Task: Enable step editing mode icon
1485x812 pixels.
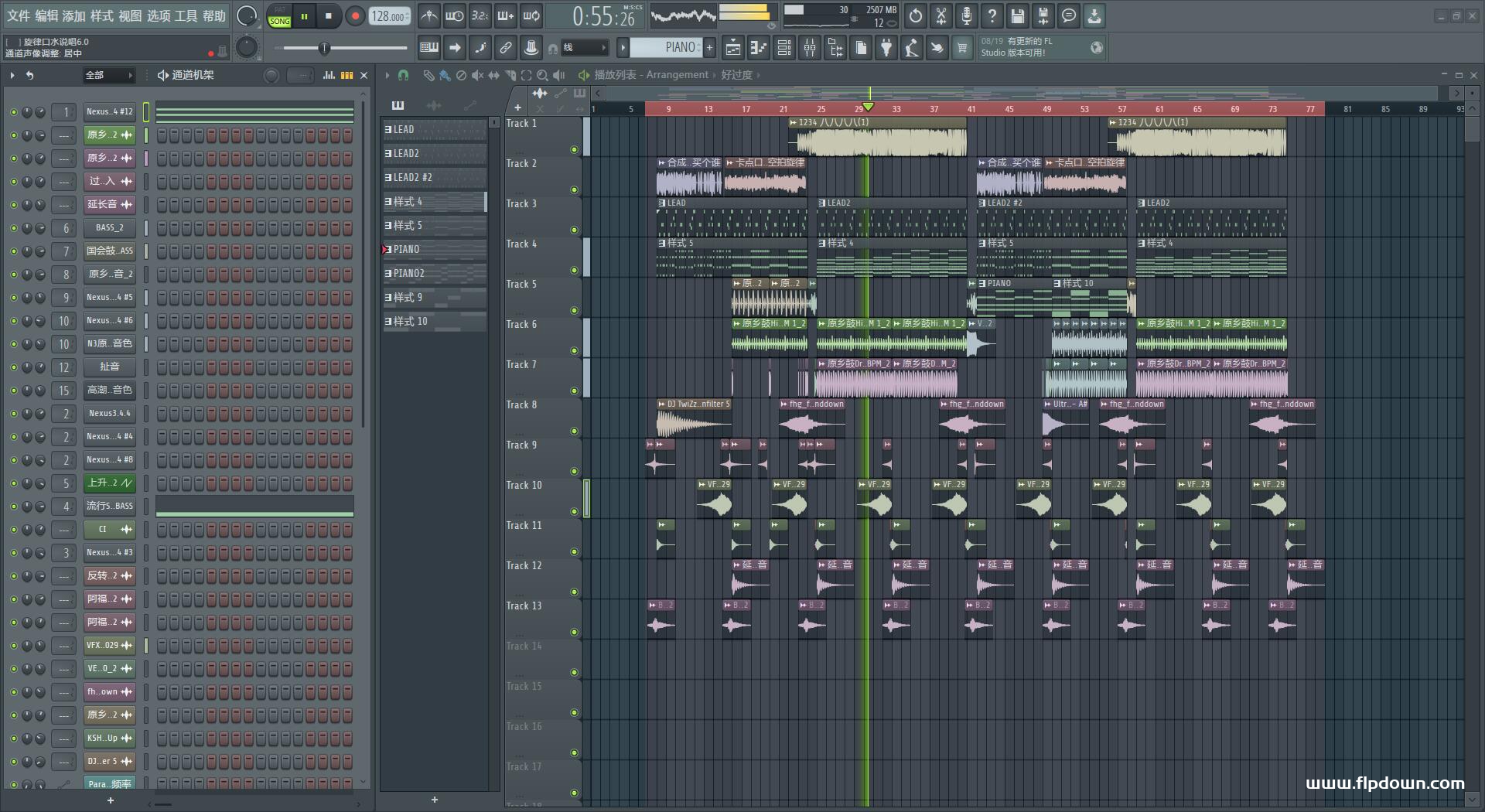Action: [480, 48]
